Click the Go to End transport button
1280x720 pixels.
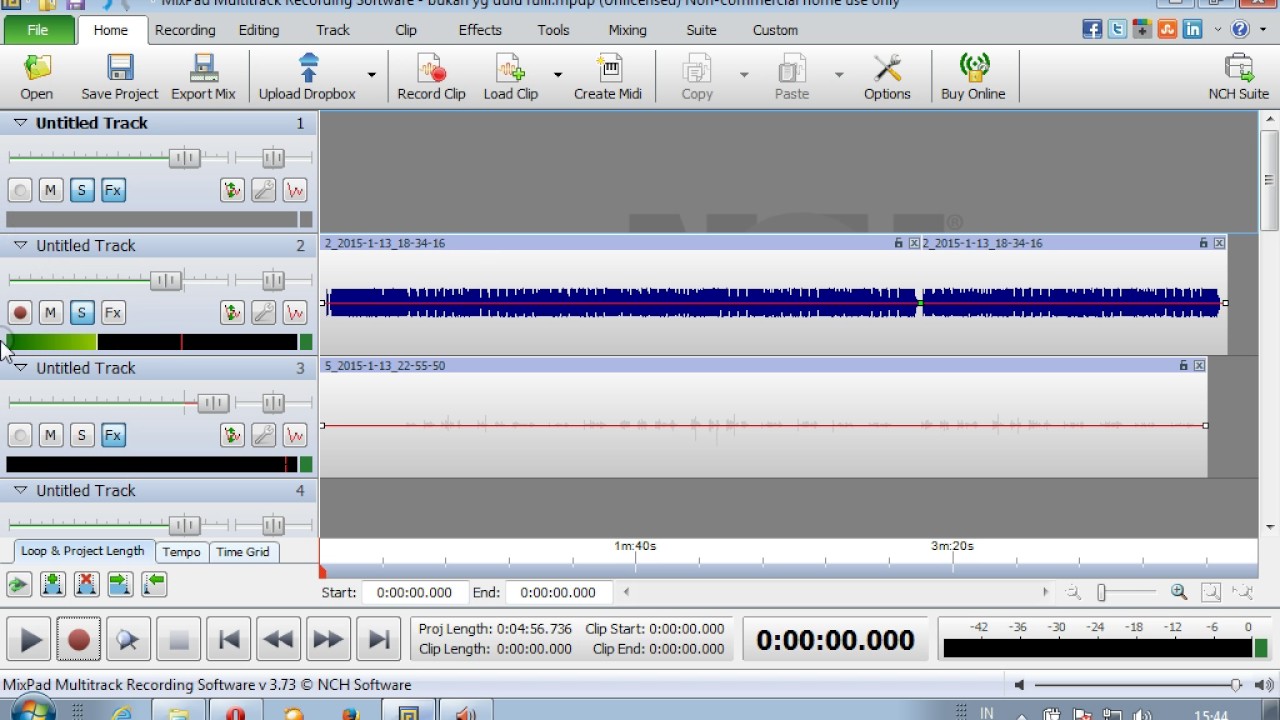point(378,640)
